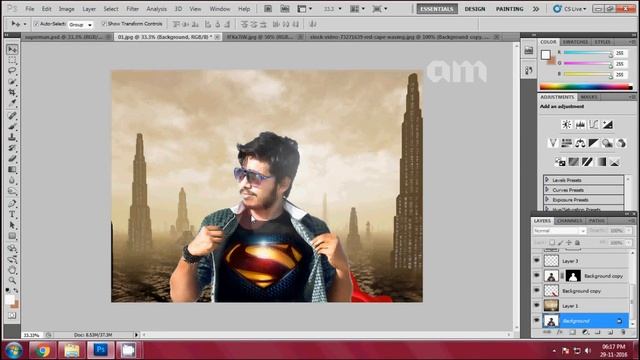Add a Color Balance adjustment layer
640x360 pixels.
pyautogui.click(x=580, y=143)
